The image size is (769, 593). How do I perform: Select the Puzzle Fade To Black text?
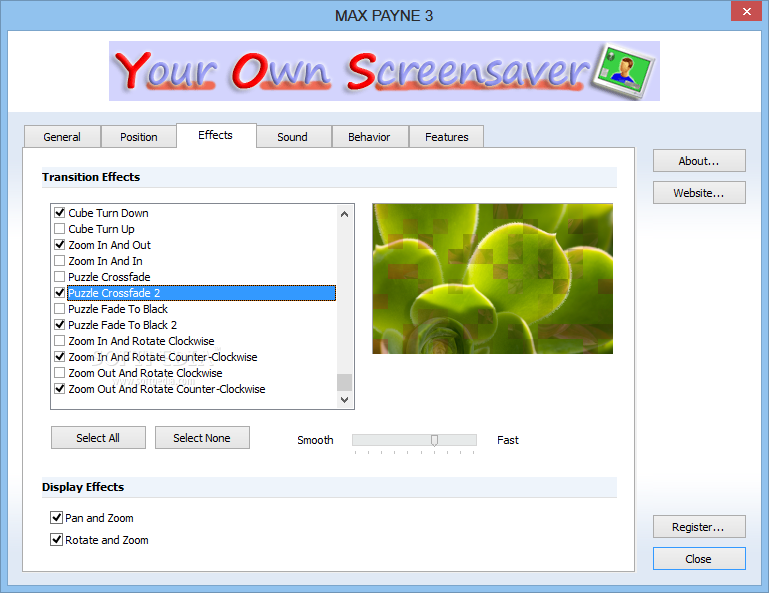coord(118,309)
